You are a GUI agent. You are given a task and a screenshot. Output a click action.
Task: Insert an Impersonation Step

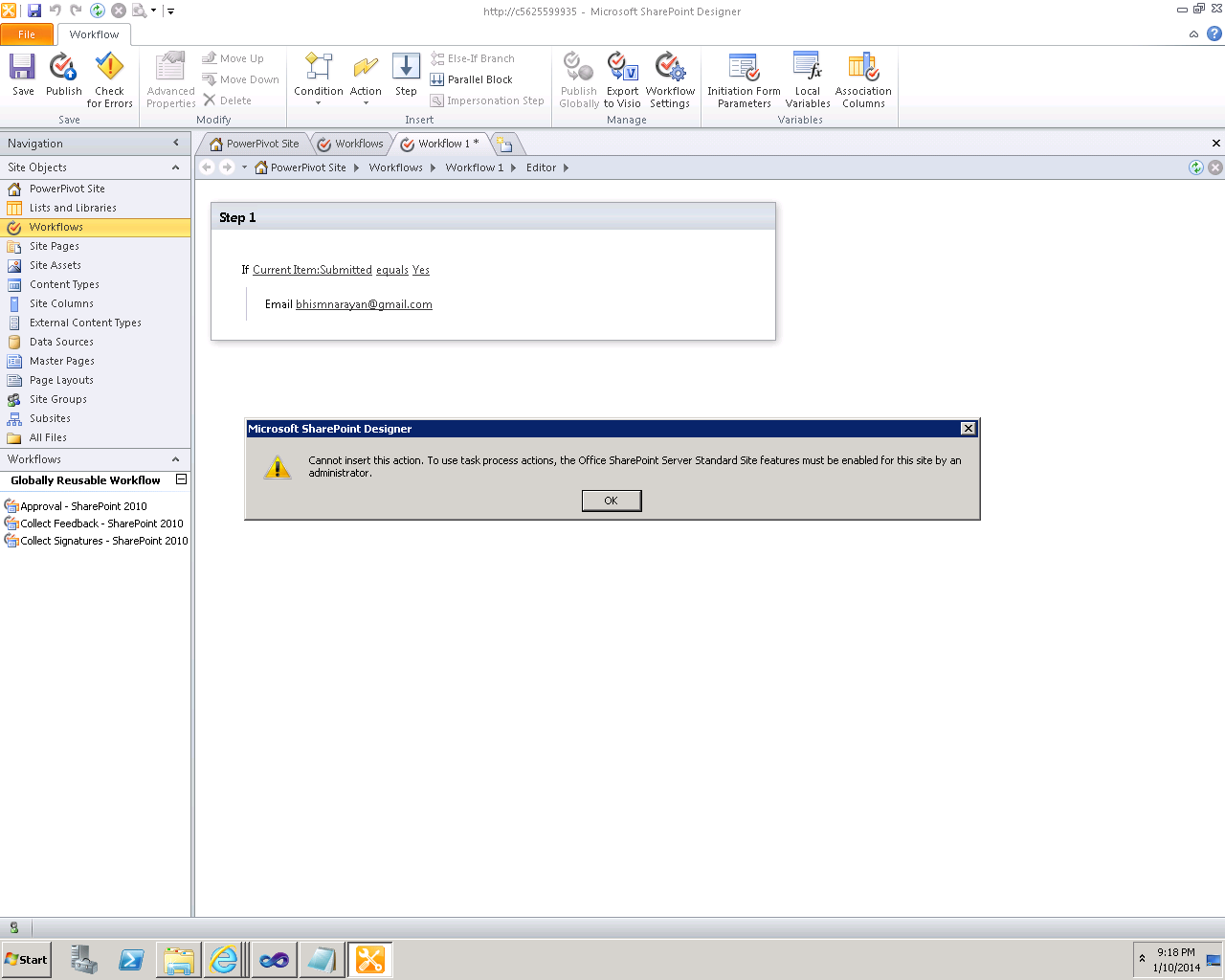point(487,100)
